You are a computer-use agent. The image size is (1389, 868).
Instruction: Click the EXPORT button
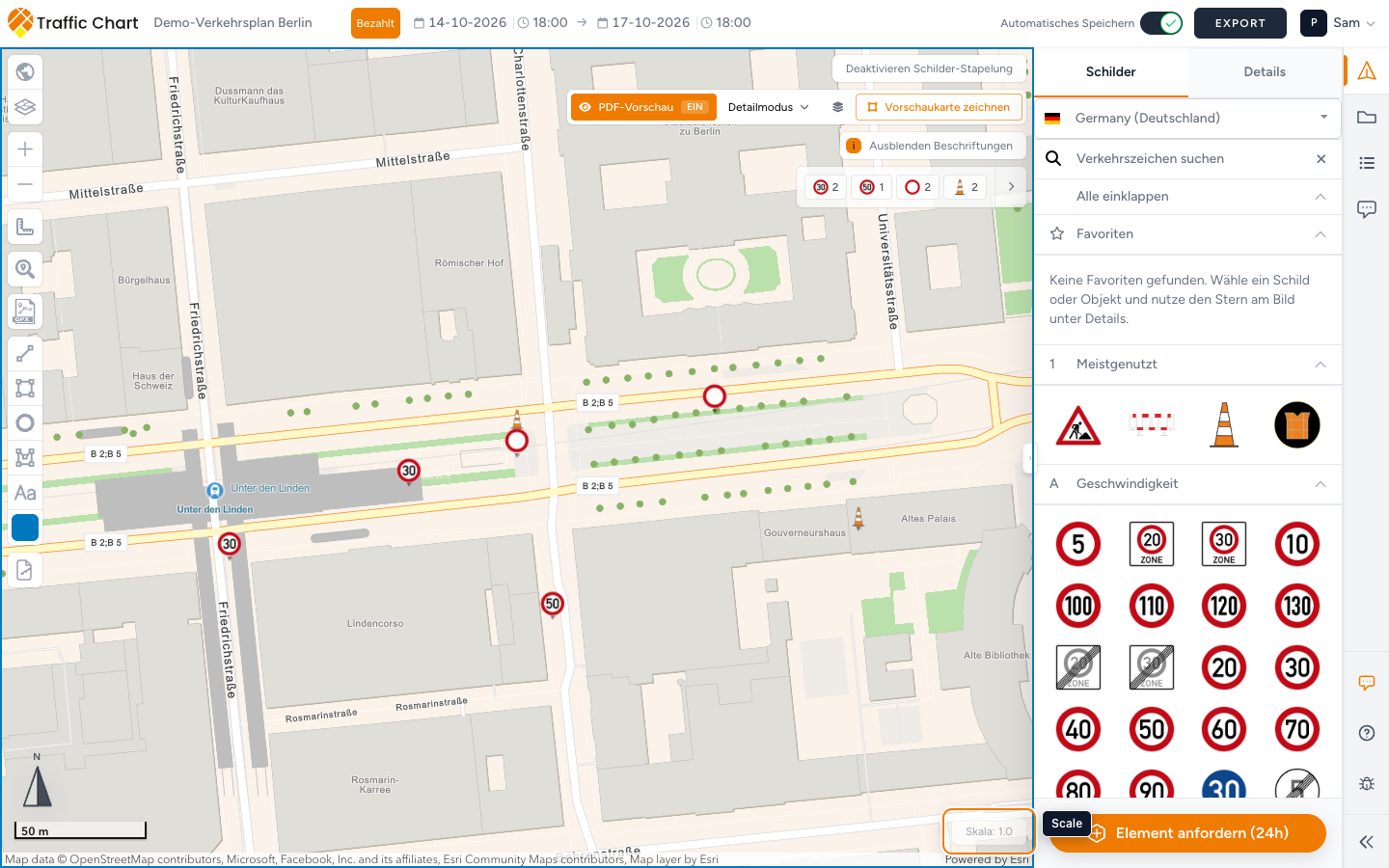tap(1240, 23)
